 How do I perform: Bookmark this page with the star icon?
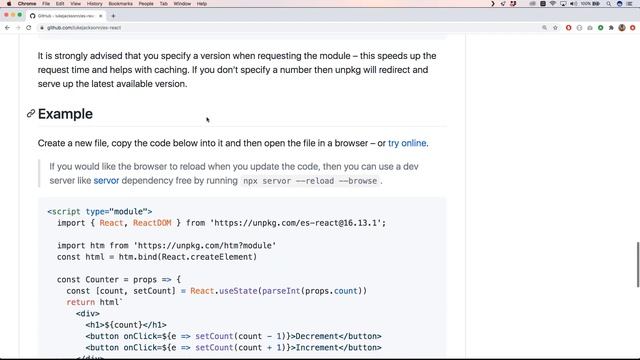(x=555, y=28)
